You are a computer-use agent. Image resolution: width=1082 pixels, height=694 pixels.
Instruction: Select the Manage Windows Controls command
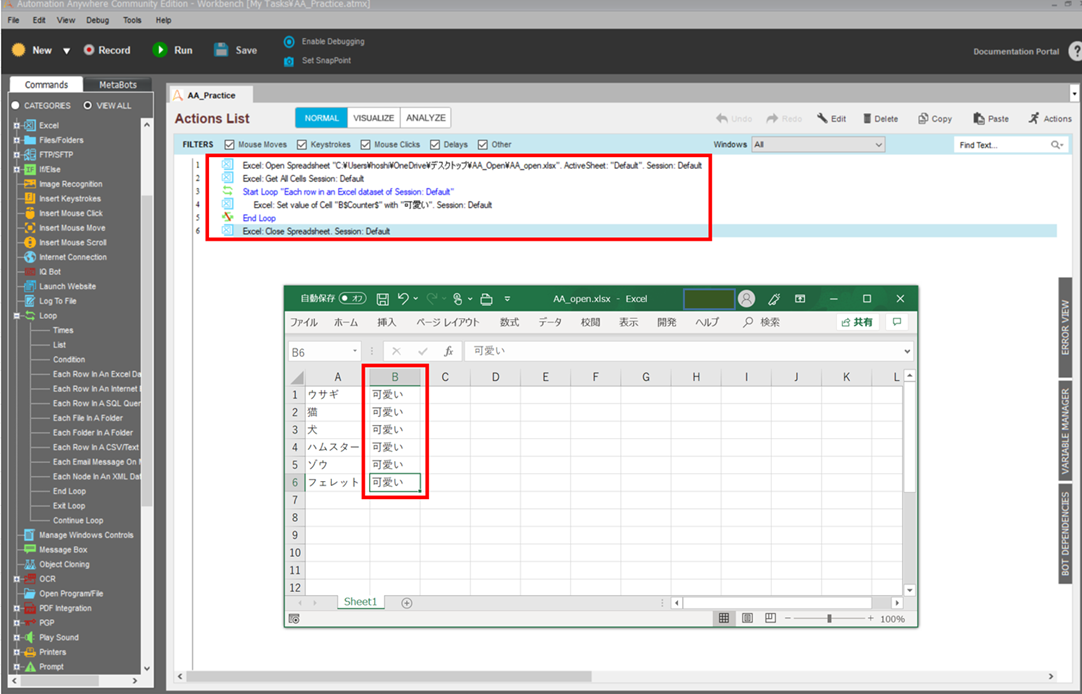tap(86, 535)
